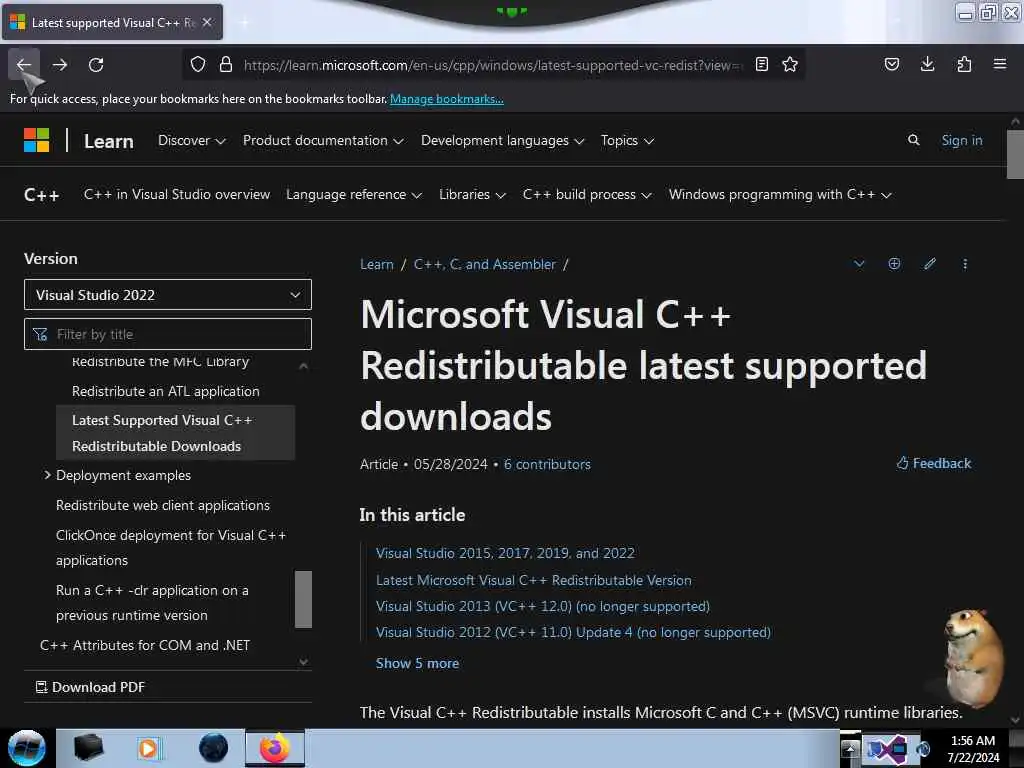Open Redistribute an ATL application
Image resolution: width=1024 pixels, height=768 pixels.
point(165,391)
